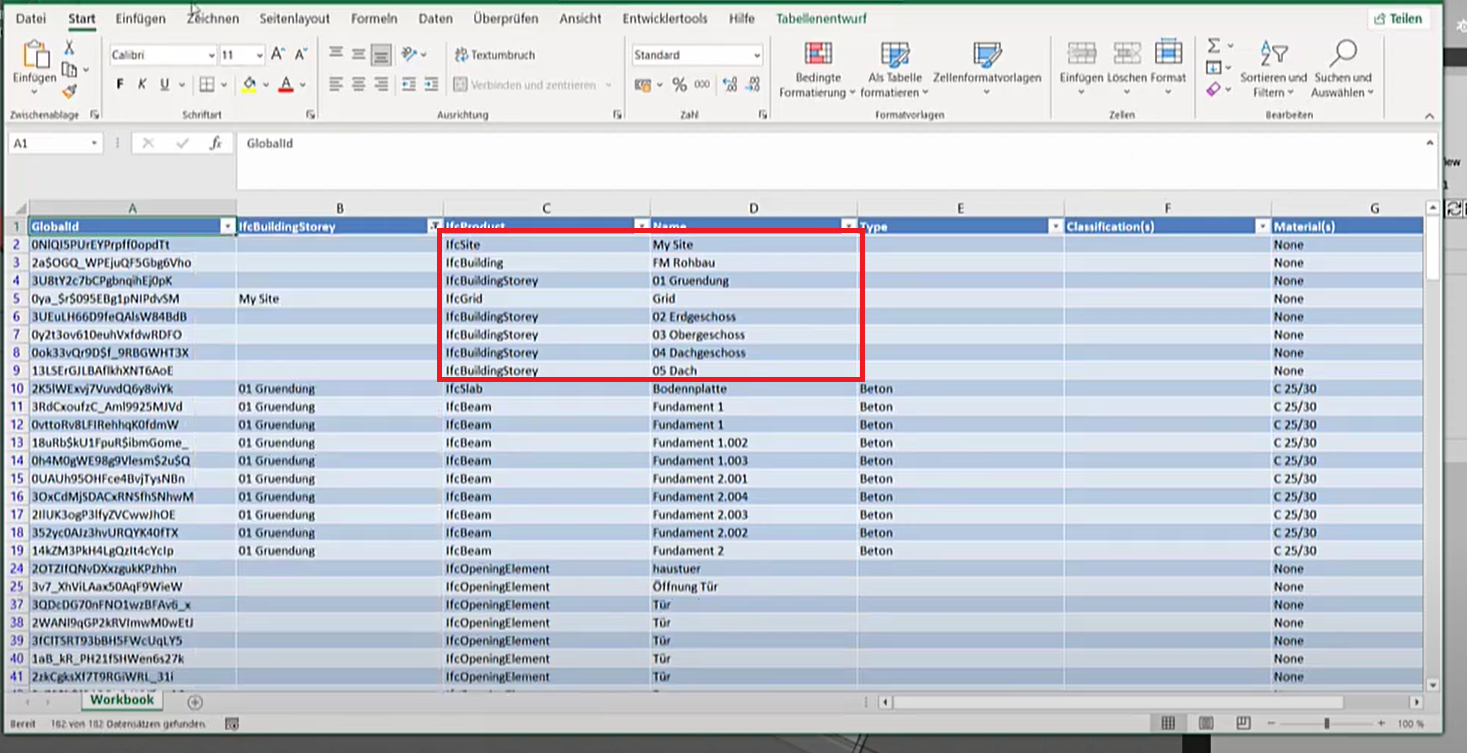Apply percent style with % icon
Viewport: 1467px width, 753px height.
tap(679, 85)
